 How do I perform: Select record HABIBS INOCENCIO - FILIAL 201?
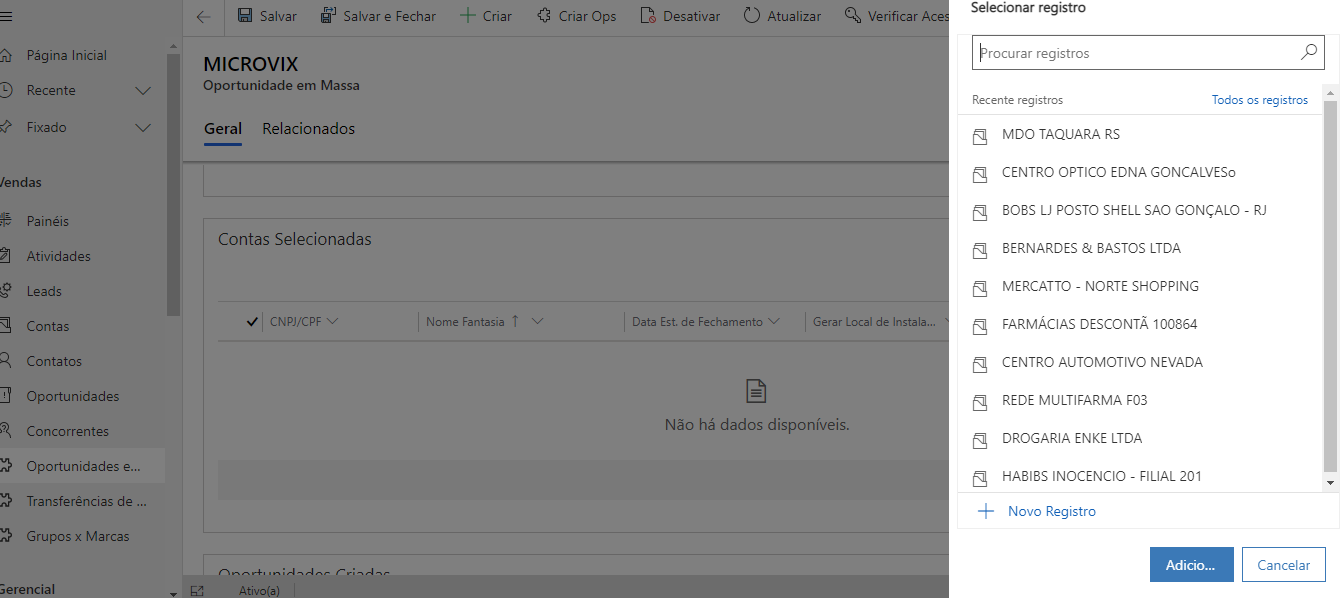pos(1140,476)
